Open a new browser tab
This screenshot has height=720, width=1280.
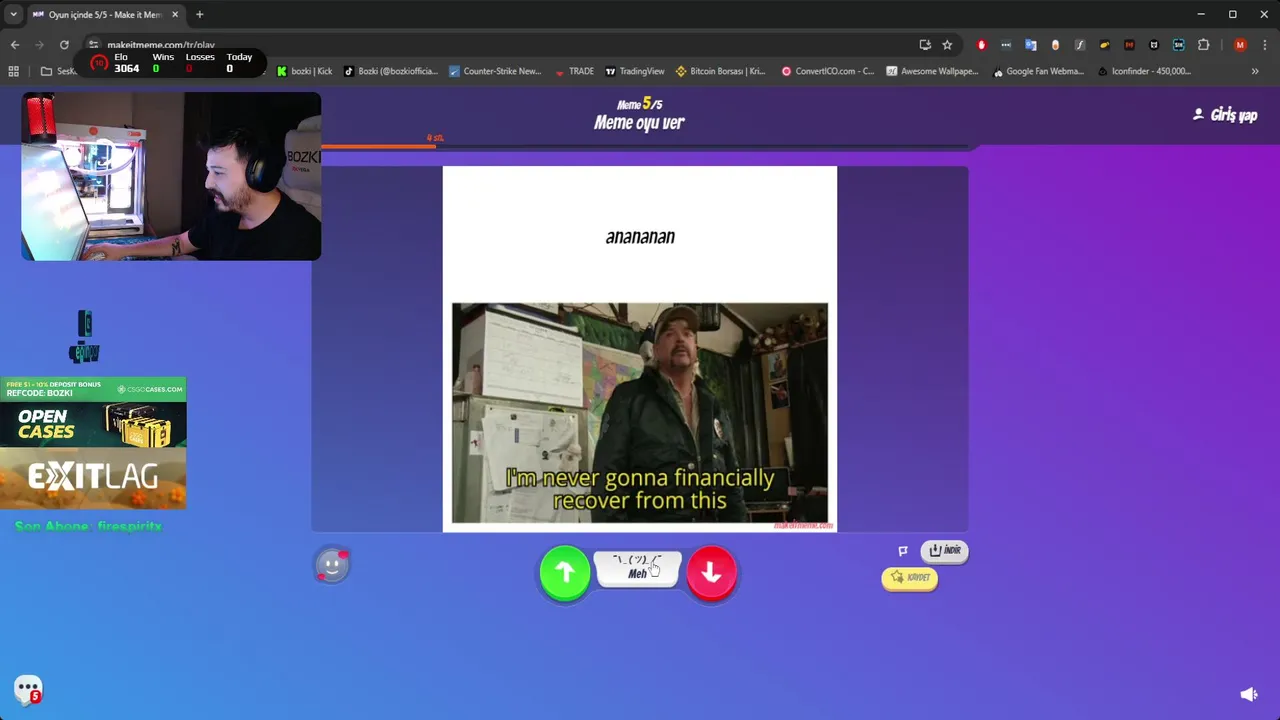200,14
